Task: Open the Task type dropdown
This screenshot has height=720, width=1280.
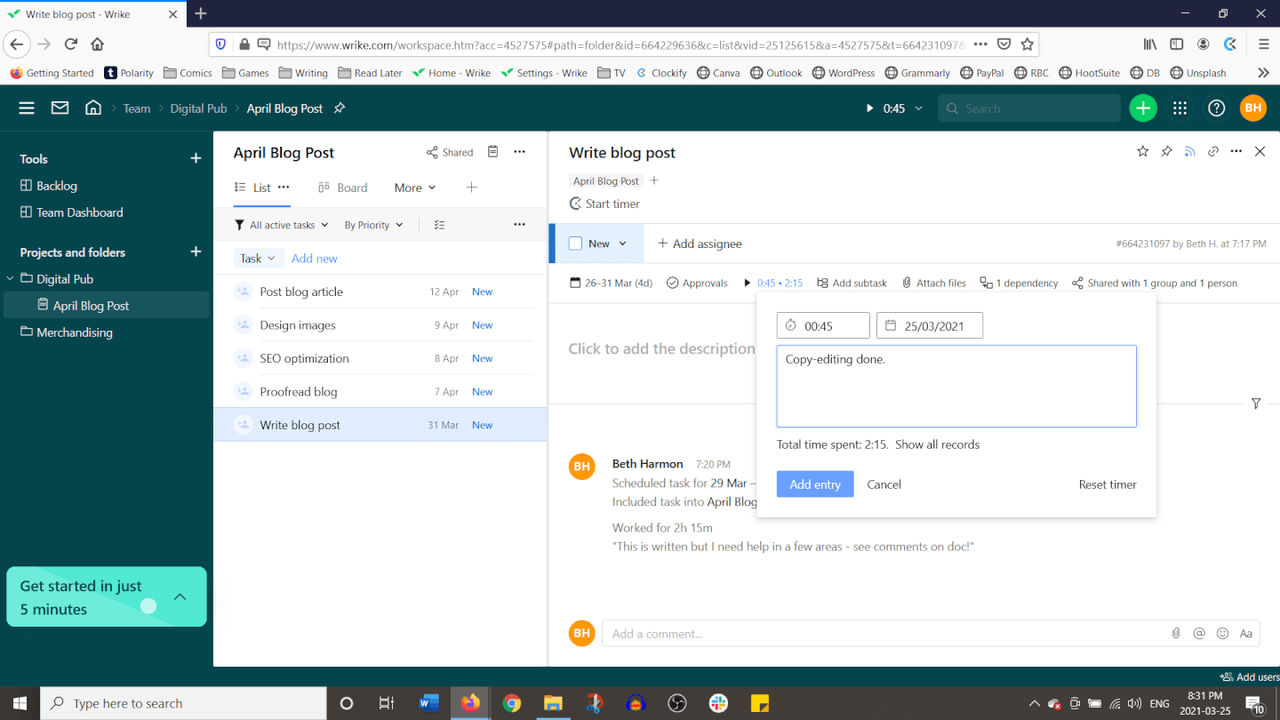Action: 257,257
